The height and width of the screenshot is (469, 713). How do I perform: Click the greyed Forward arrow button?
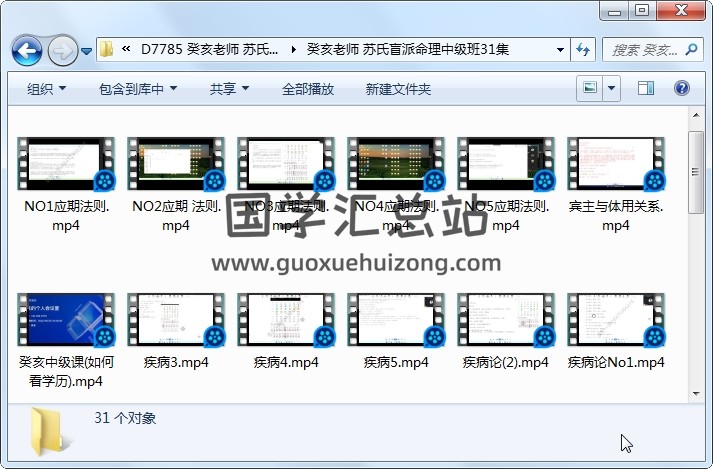pyautogui.click(x=62, y=50)
